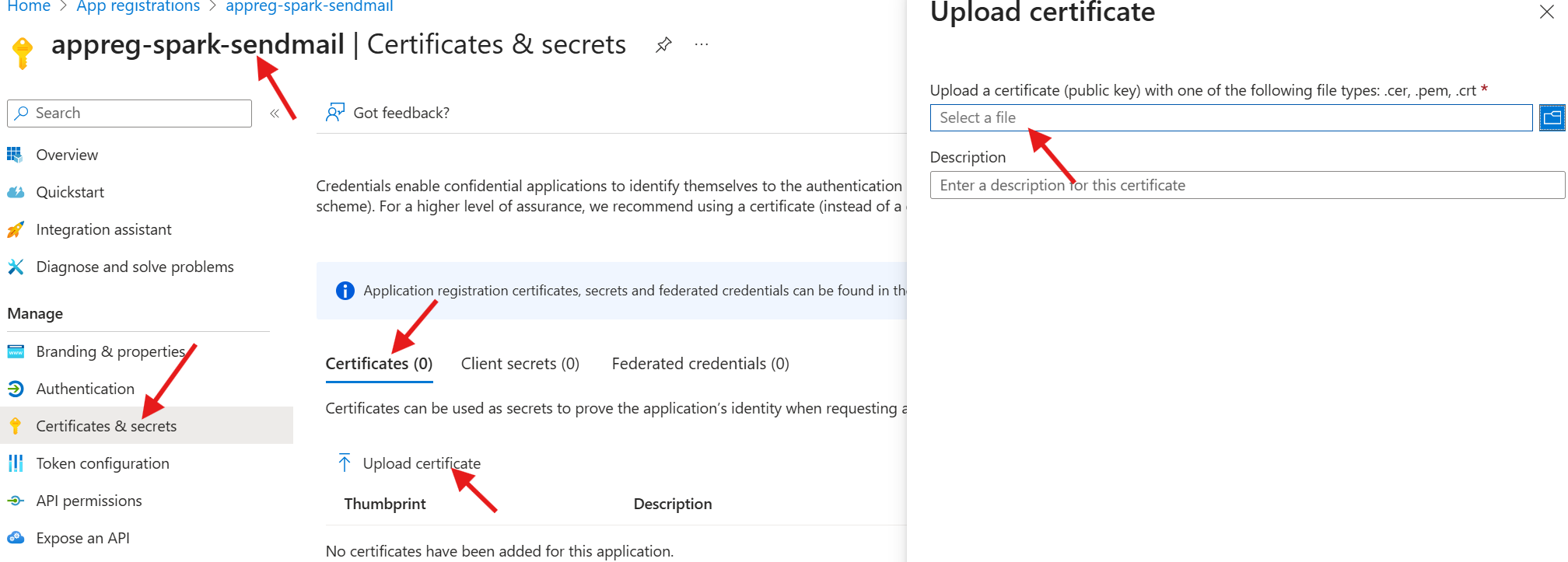Screen dimensions: 1568x562
Task: Select Branding & properties icon
Action: (x=16, y=351)
